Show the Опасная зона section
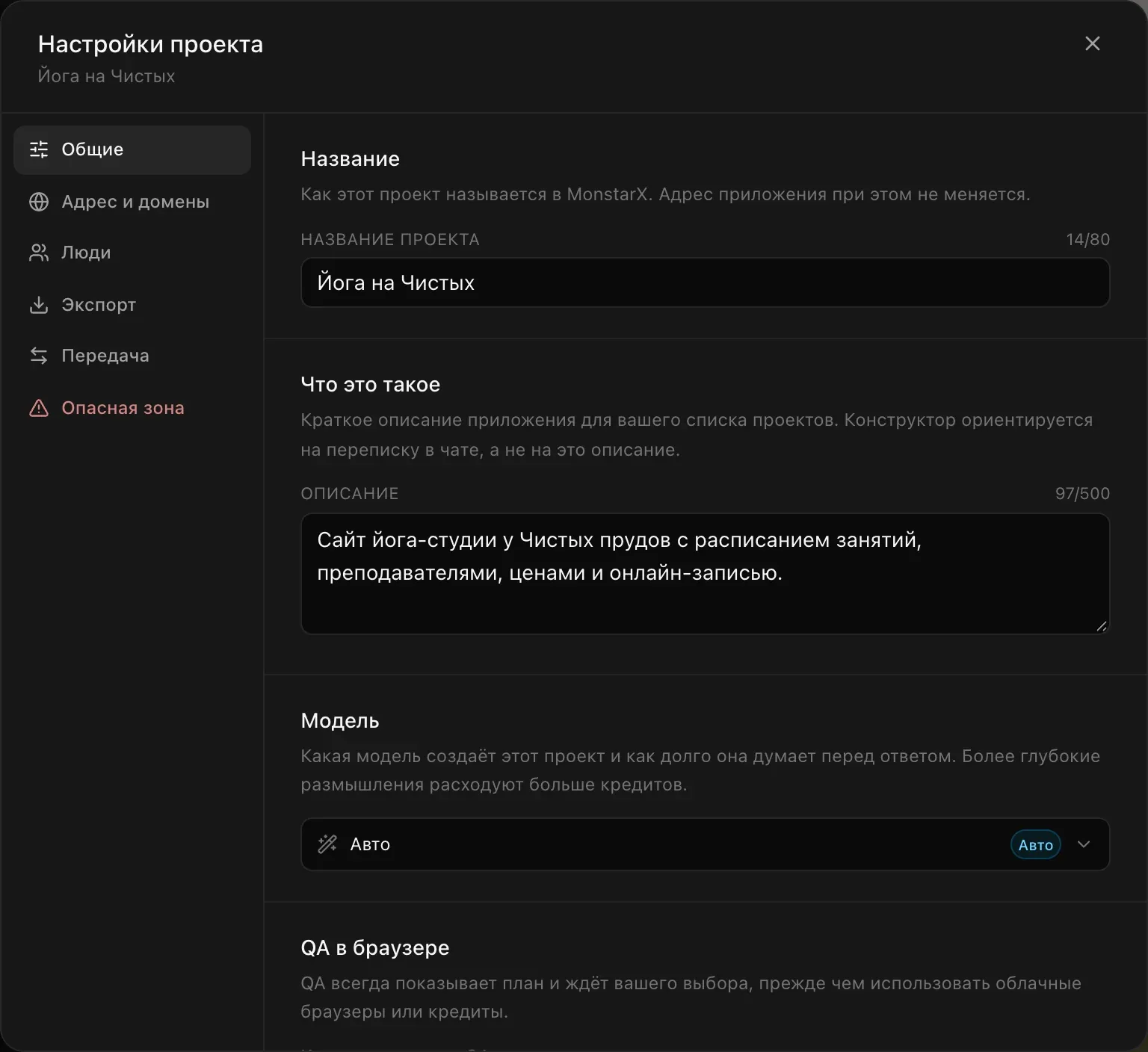 [132, 408]
